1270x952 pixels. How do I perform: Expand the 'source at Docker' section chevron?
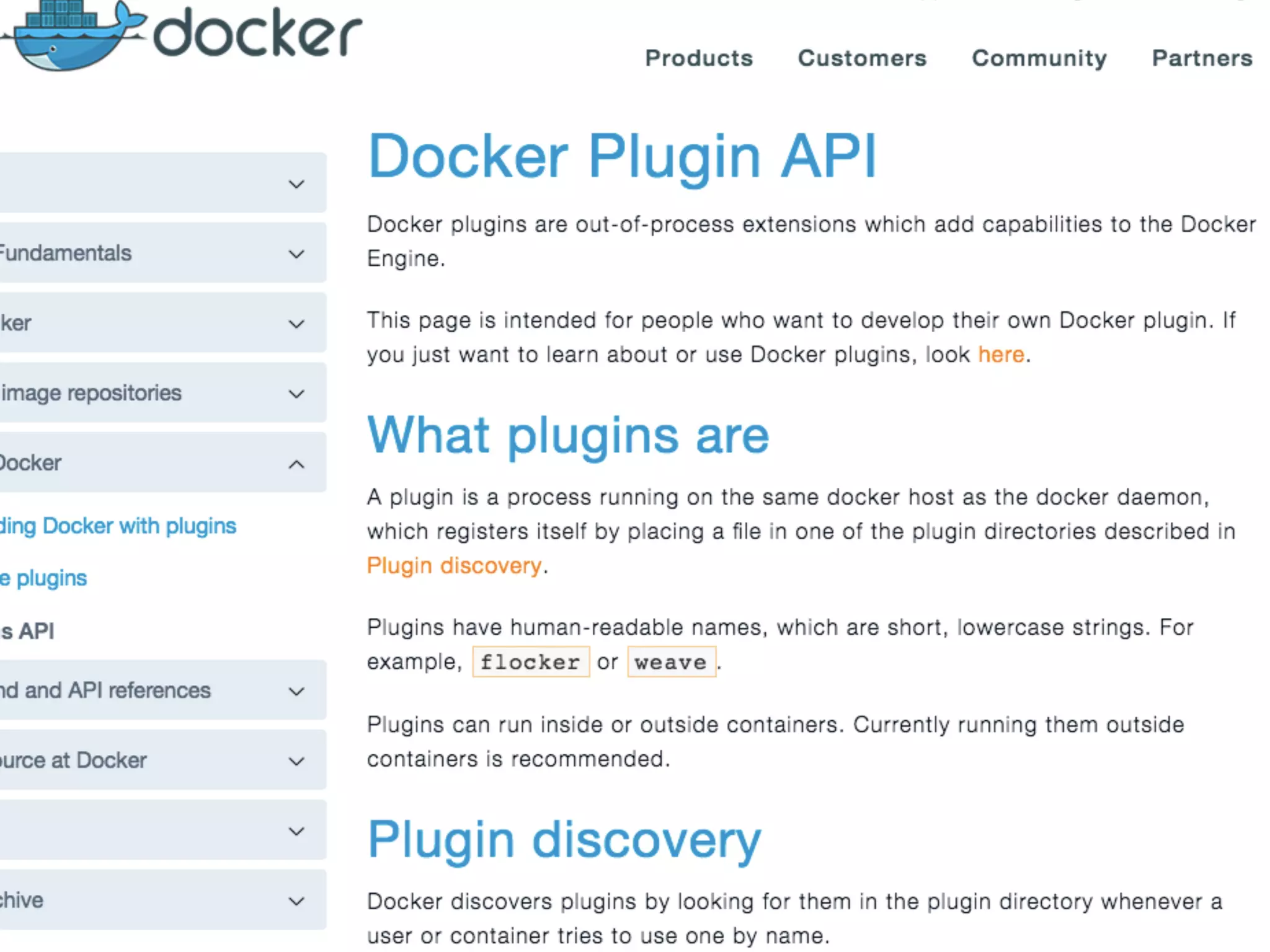tap(296, 761)
